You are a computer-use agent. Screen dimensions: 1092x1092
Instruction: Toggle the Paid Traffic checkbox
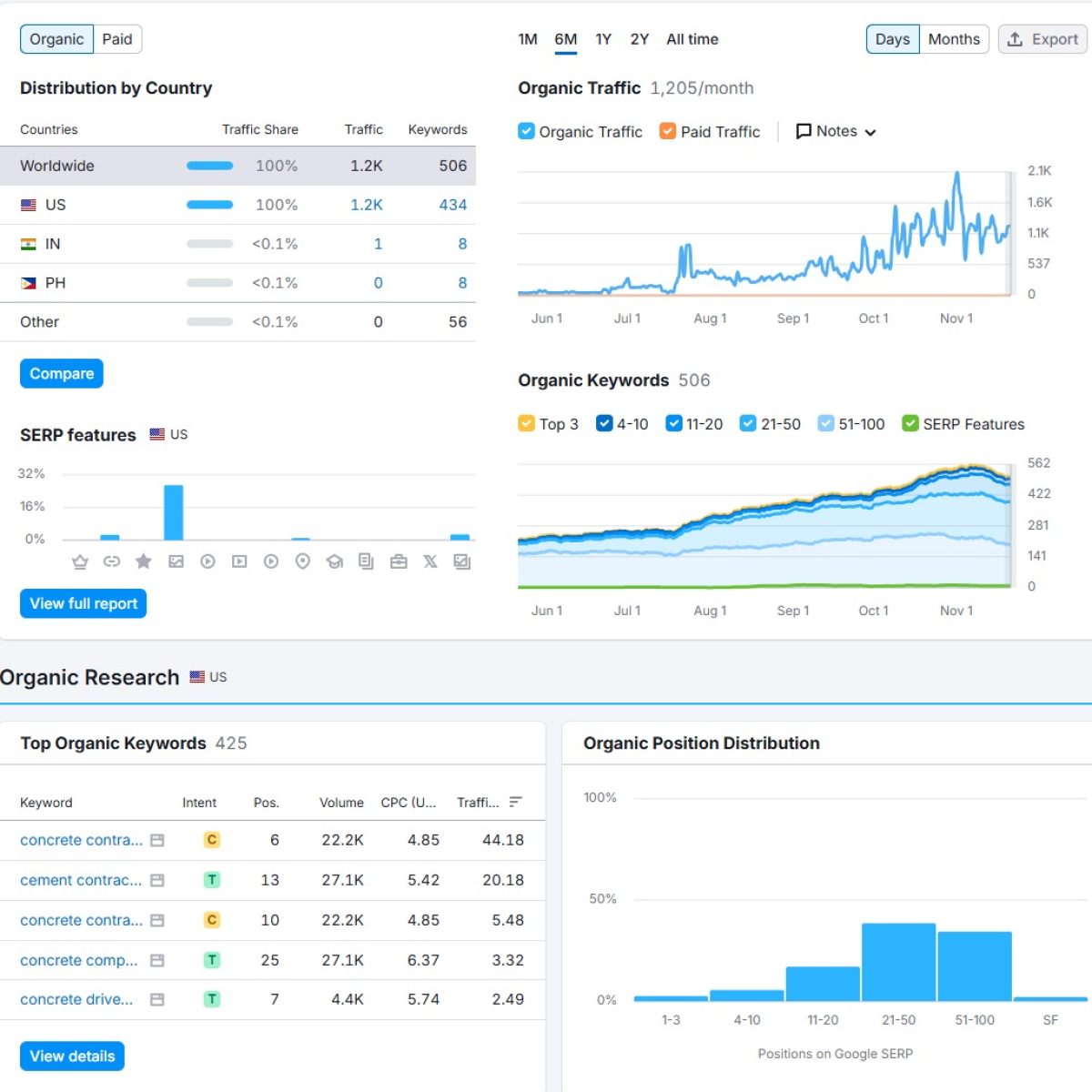[x=668, y=131]
